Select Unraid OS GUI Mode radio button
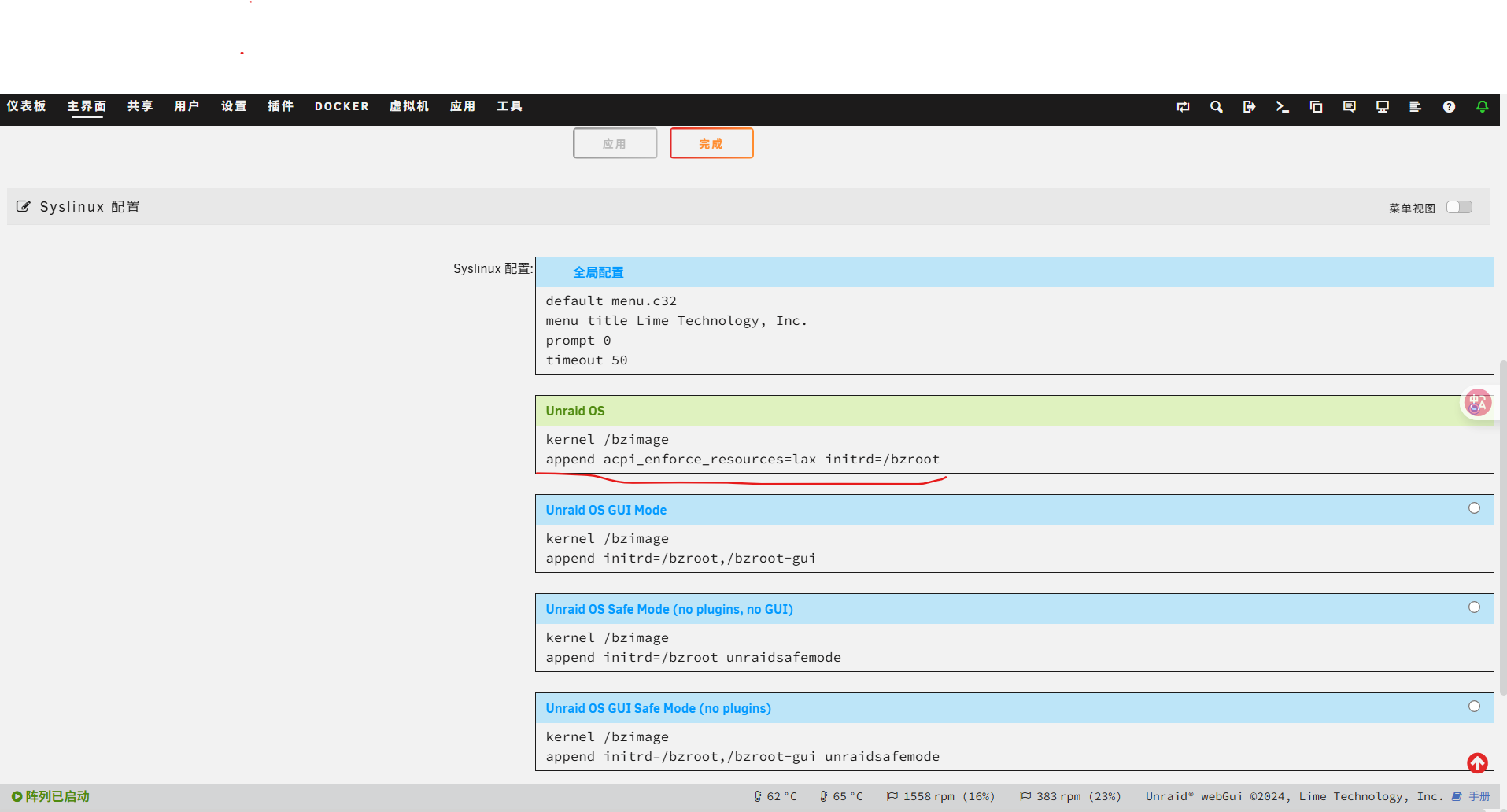The width and height of the screenshot is (1507, 812). click(x=1474, y=508)
